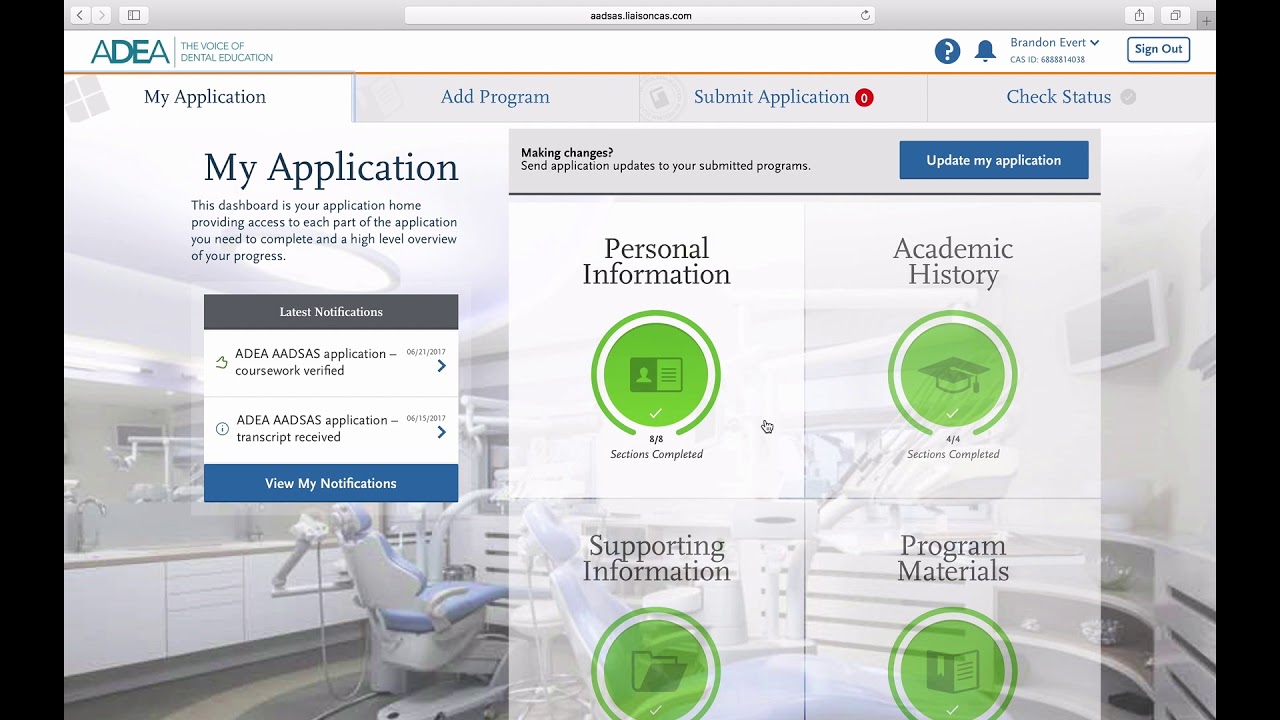Switch to My Application tab
Screen dimensions: 1280x720
pos(209,97)
